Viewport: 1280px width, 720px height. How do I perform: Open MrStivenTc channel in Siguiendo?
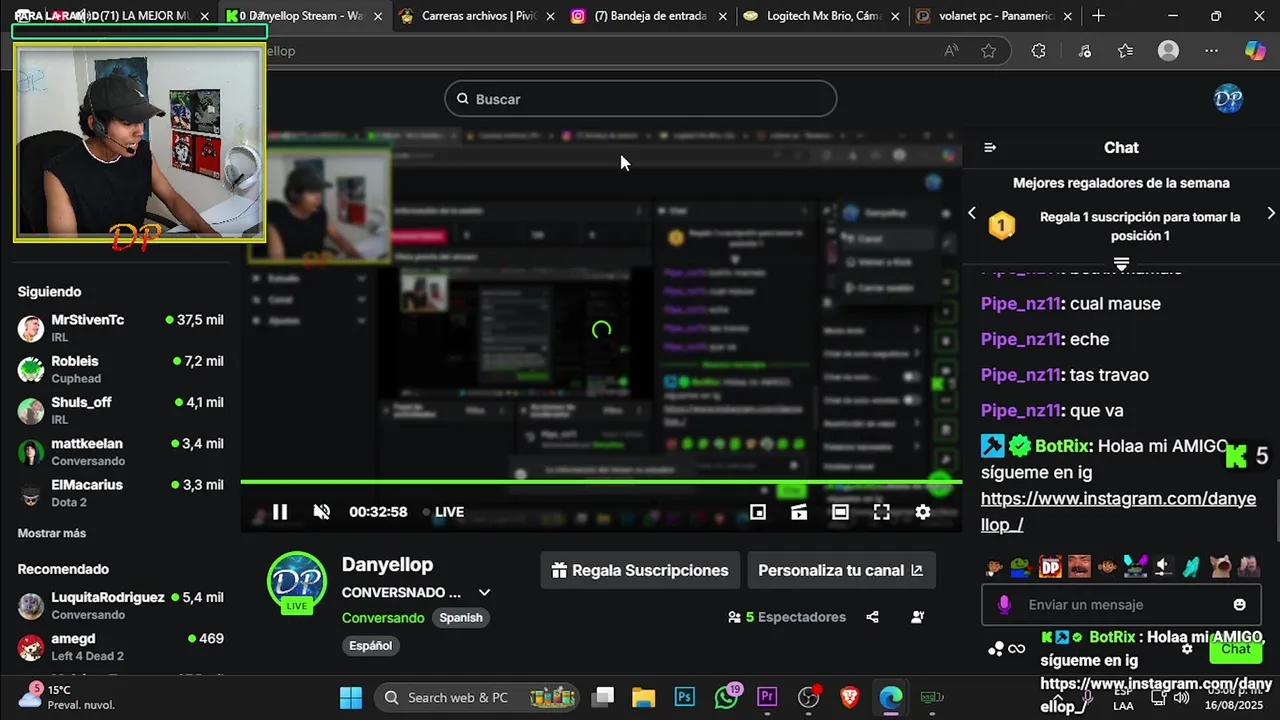coord(120,328)
